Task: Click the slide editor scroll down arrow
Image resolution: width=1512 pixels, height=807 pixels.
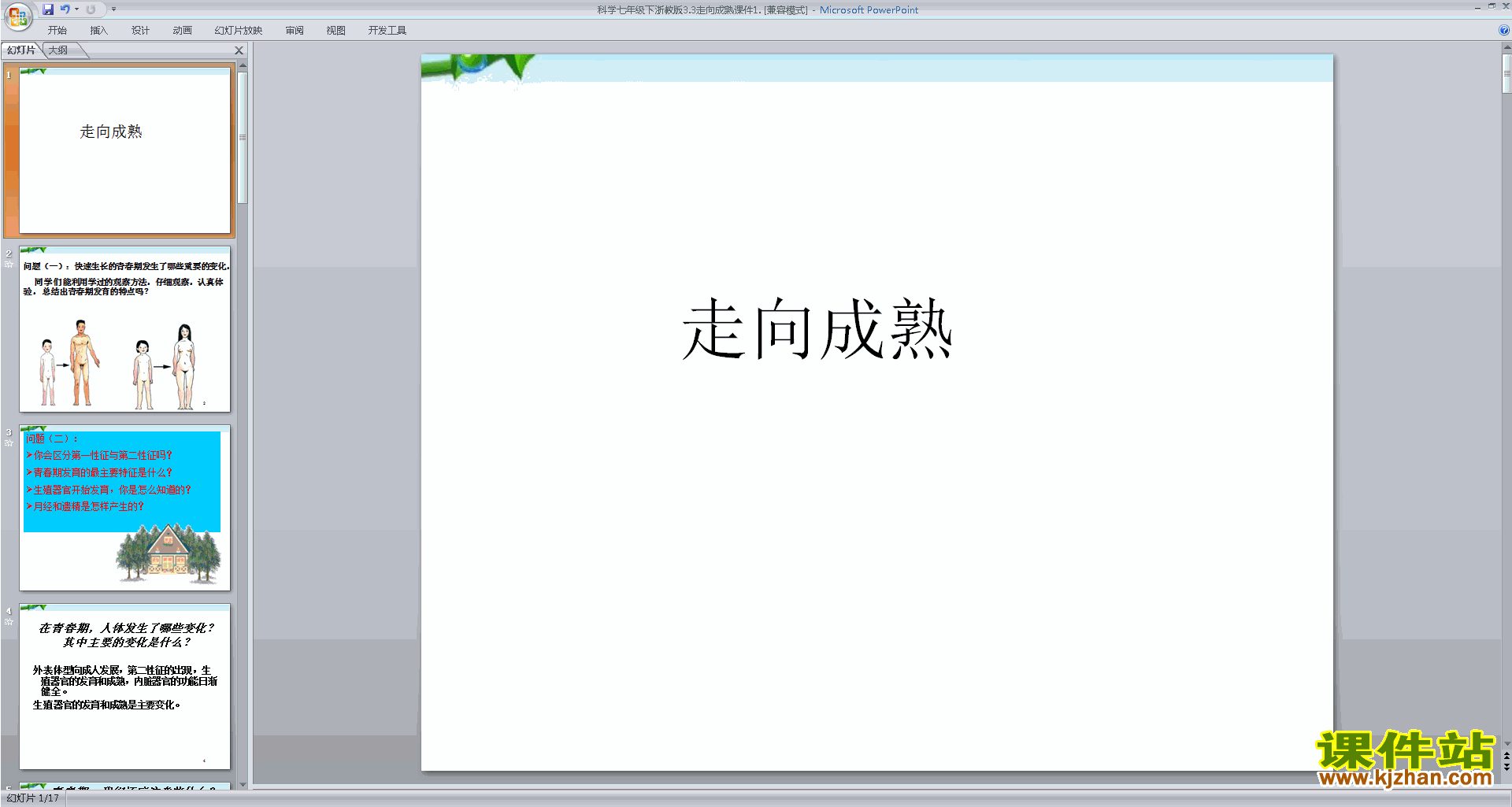Action: 1506,743
